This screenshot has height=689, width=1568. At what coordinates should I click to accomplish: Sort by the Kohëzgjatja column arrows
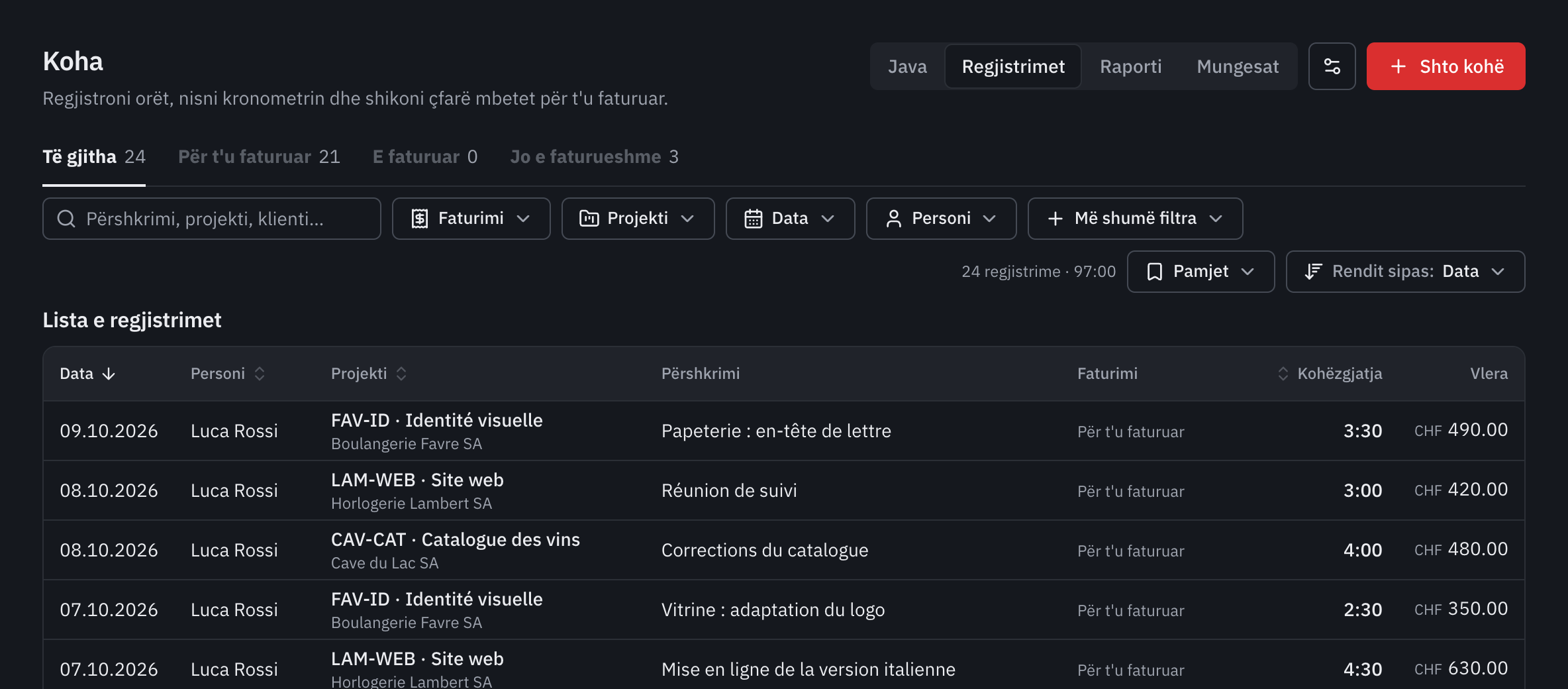tap(1283, 374)
